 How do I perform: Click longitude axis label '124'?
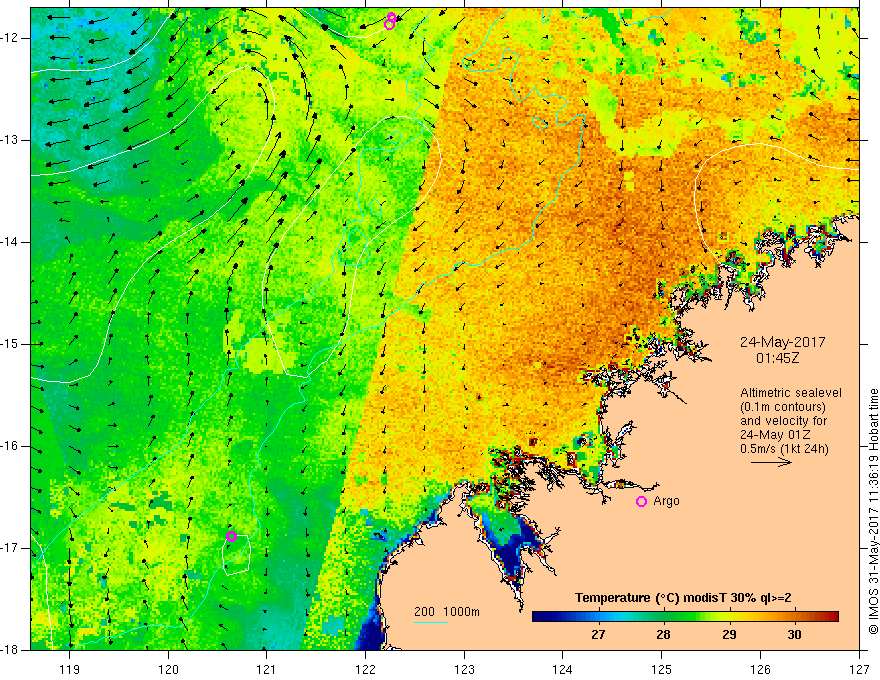point(563,669)
